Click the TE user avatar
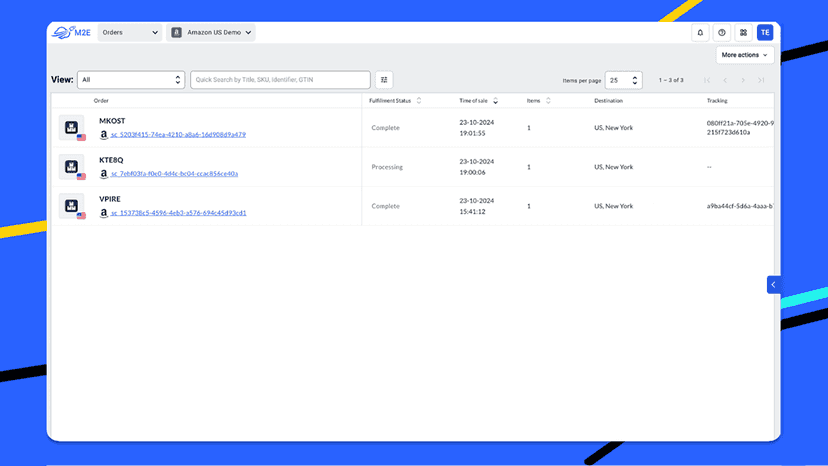This screenshot has width=828, height=466. [x=765, y=33]
